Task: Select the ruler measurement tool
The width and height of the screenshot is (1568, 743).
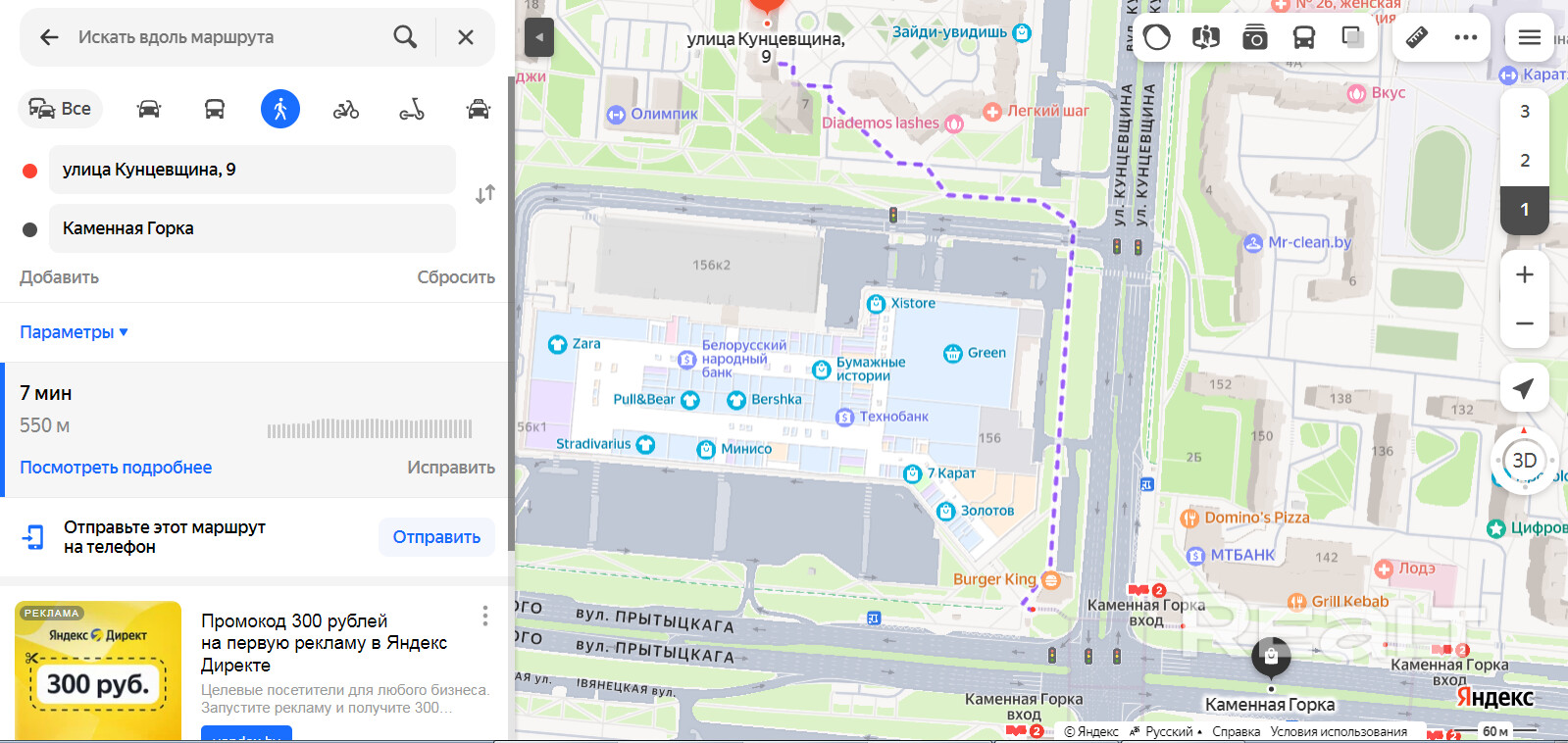Action: coord(1417,37)
